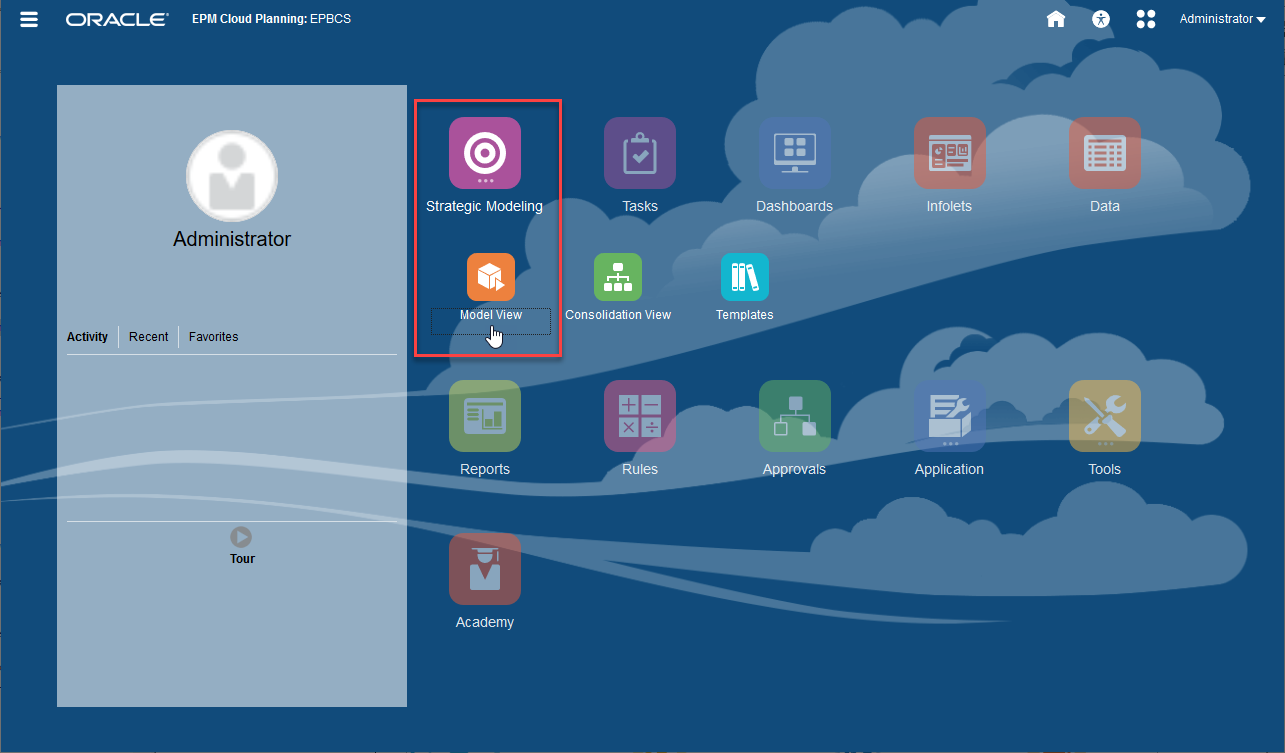Launch Consolidation View

click(618, 277)
